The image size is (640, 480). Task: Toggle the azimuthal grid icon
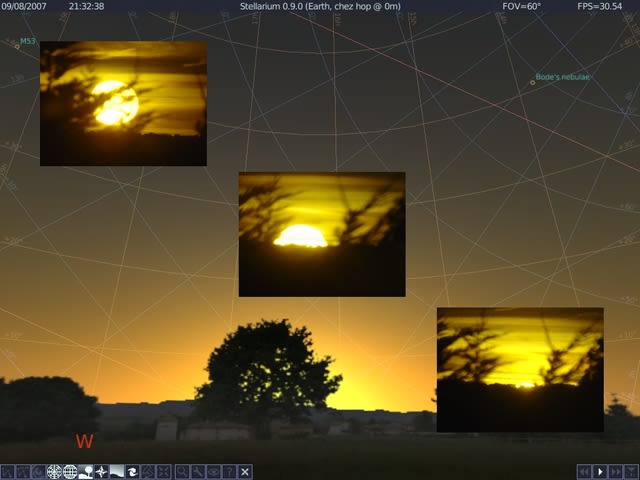[54, 471]
